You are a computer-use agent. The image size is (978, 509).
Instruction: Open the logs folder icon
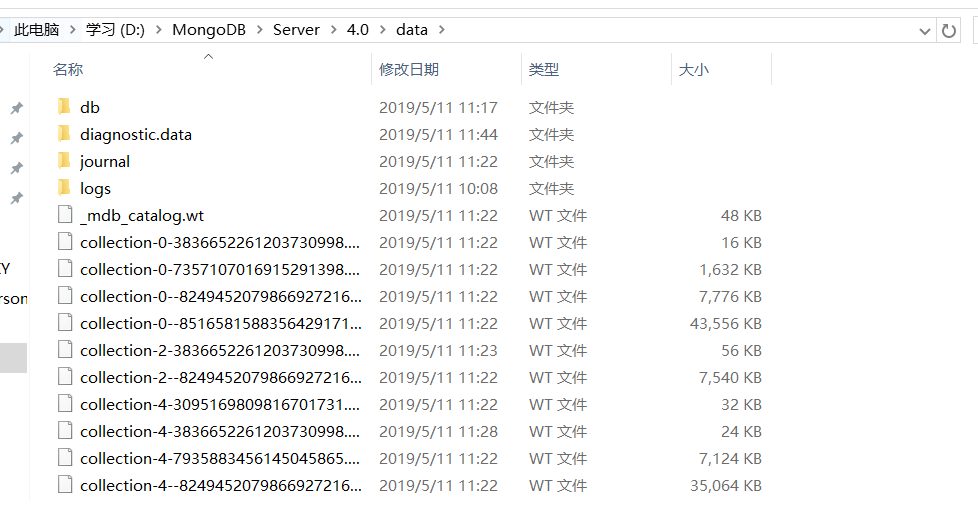[x=64, y=187]
